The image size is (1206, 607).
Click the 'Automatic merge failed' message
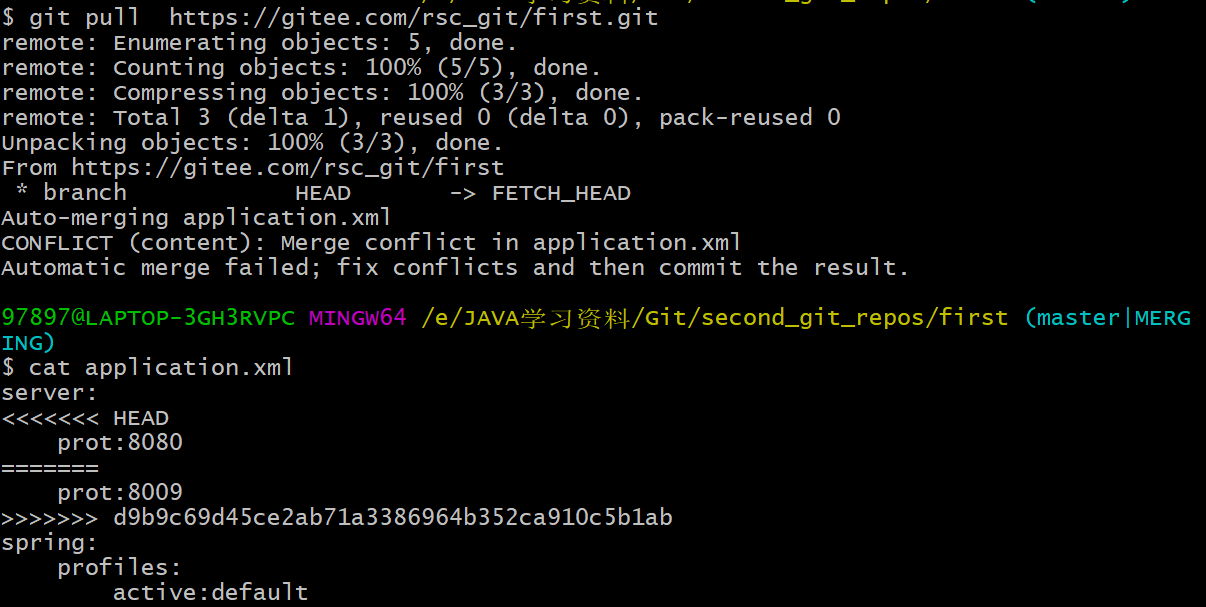pos(455,267)
